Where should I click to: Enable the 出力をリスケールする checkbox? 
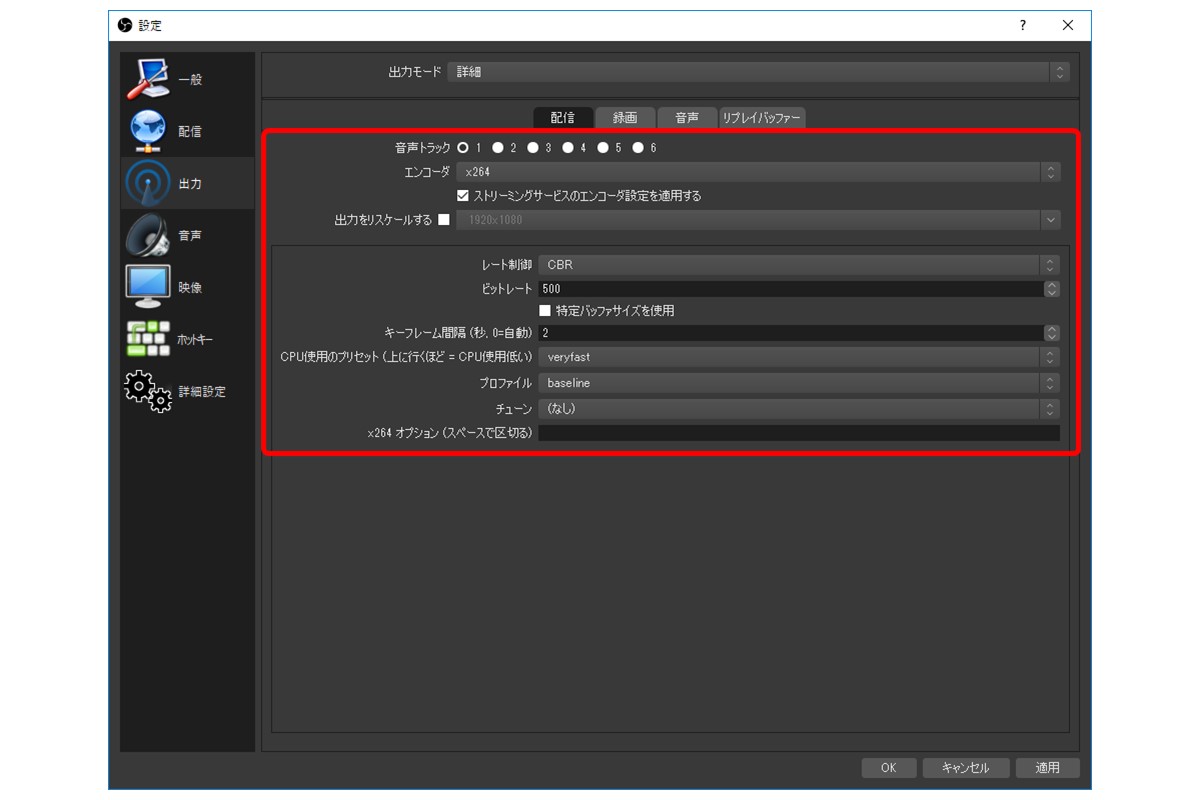[444, 220]
